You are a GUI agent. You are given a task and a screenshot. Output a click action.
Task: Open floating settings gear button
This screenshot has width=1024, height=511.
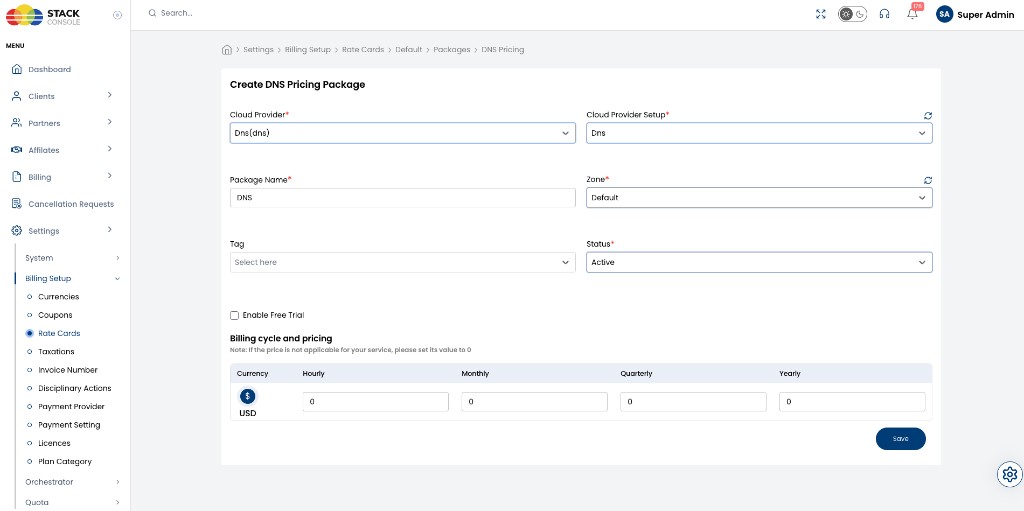pos(1010,474)
